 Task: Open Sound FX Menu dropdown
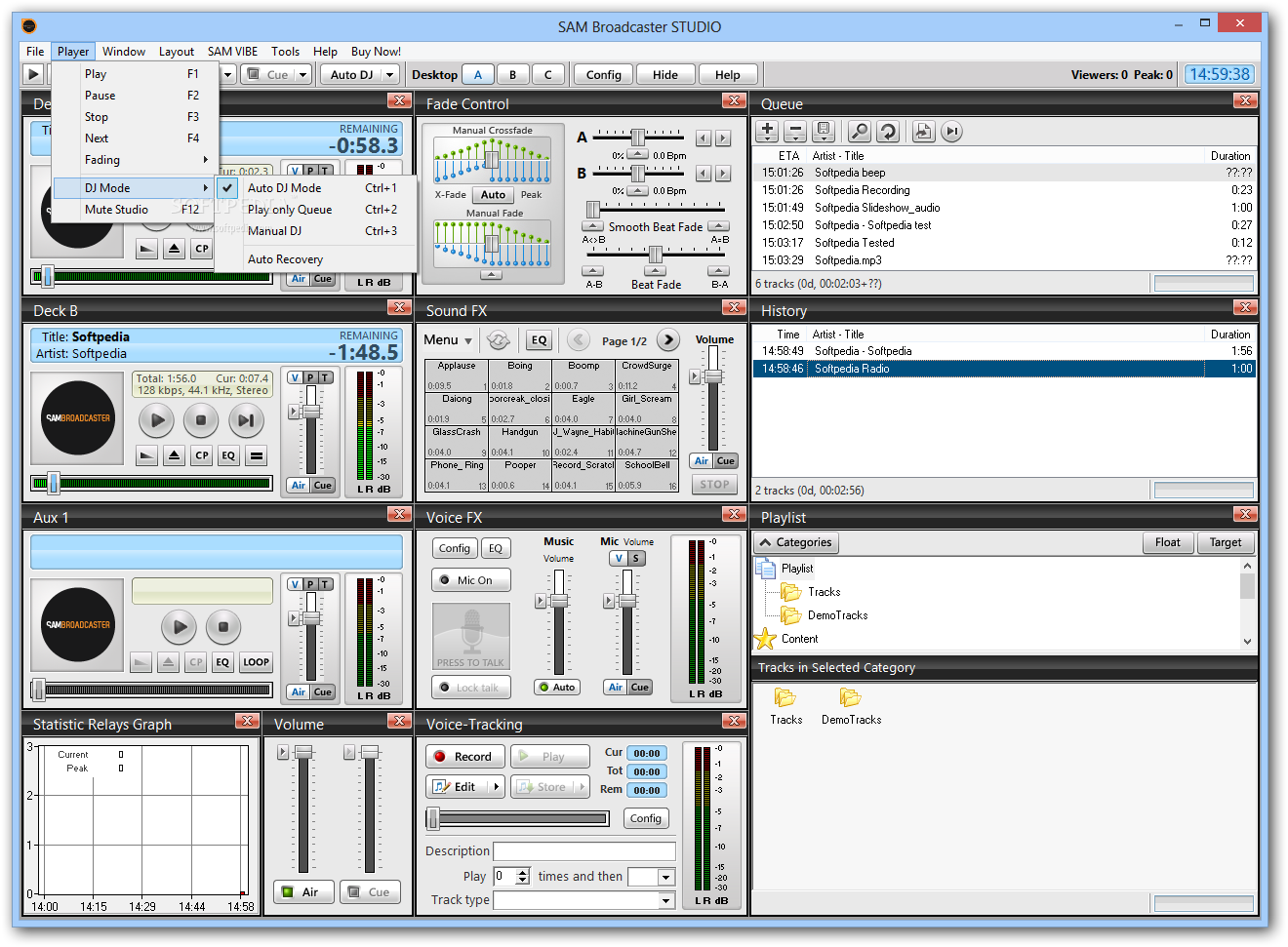pyautogui.click(x=448, y=339)
